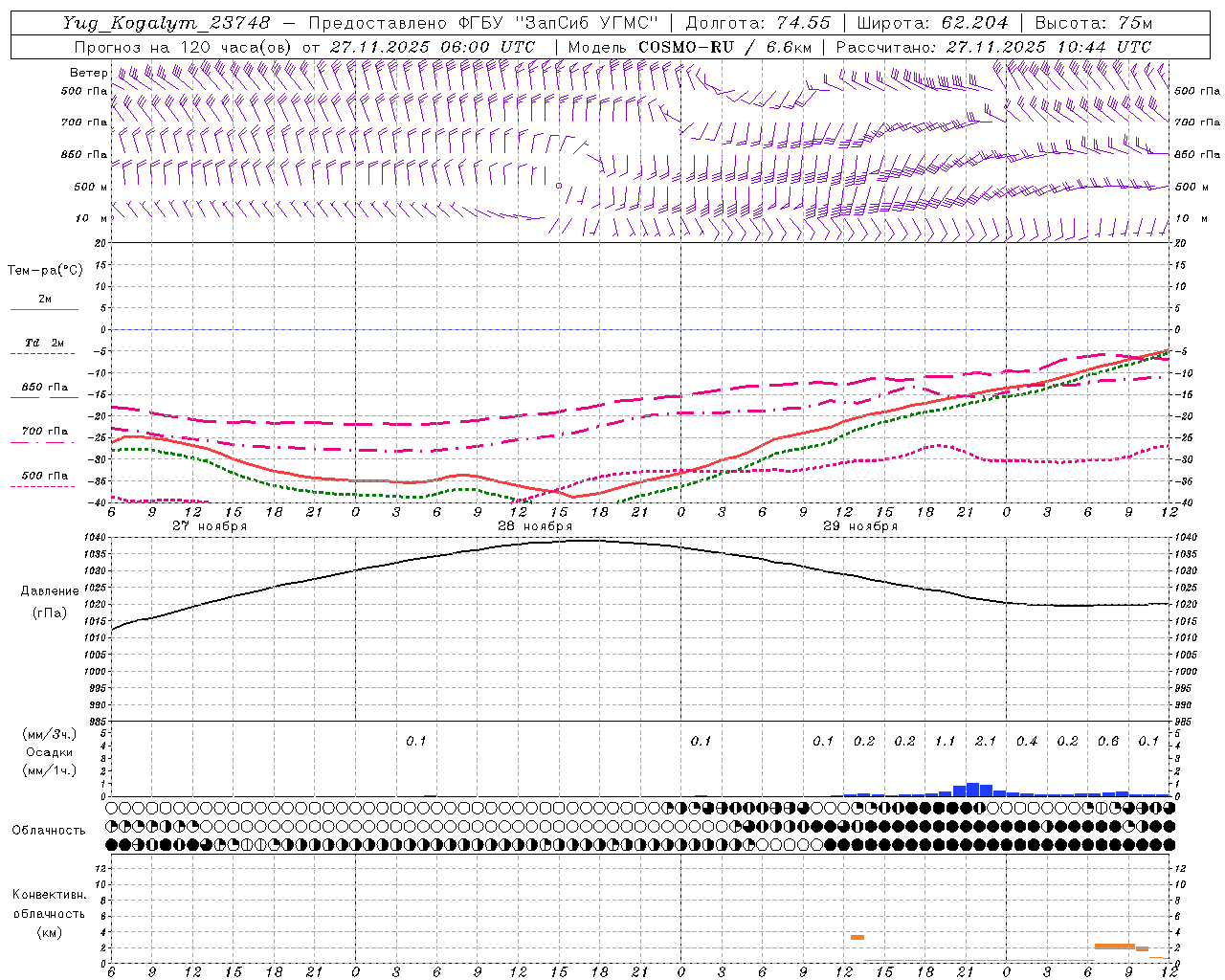Click the Рассчитано: 27.11.2025 10:44 UTC text
1225x980 pixels.
[x=993, y=47]
